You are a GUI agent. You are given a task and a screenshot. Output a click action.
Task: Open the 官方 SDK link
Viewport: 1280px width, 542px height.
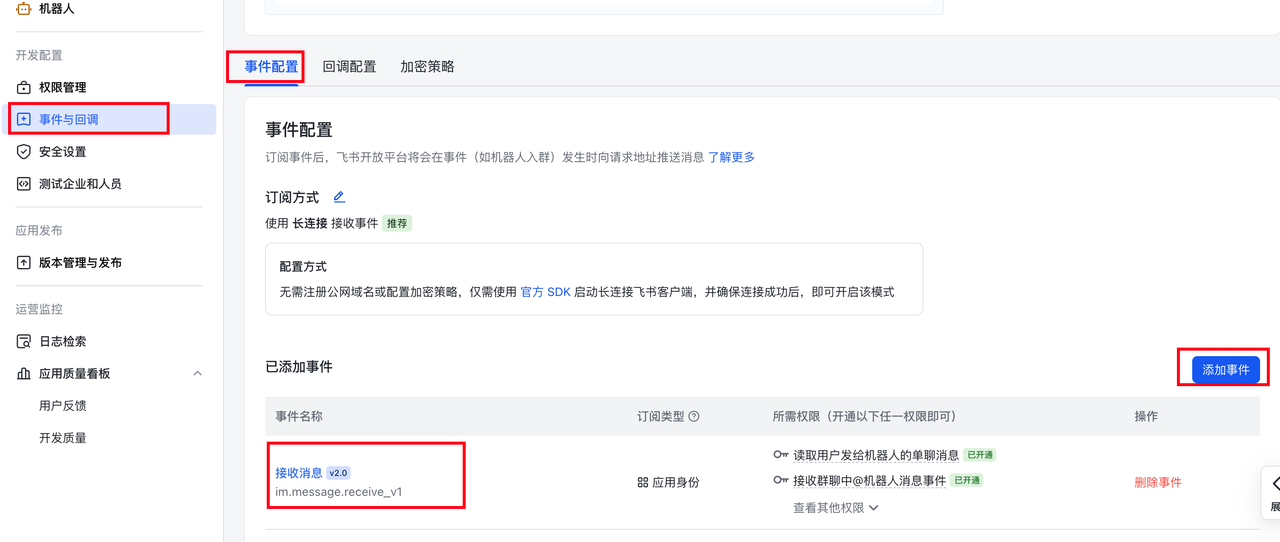545,292
